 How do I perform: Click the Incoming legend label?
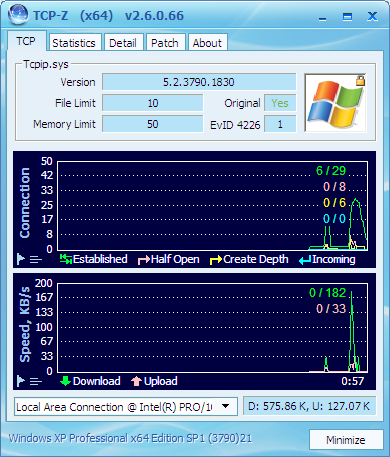click(334, 259)
